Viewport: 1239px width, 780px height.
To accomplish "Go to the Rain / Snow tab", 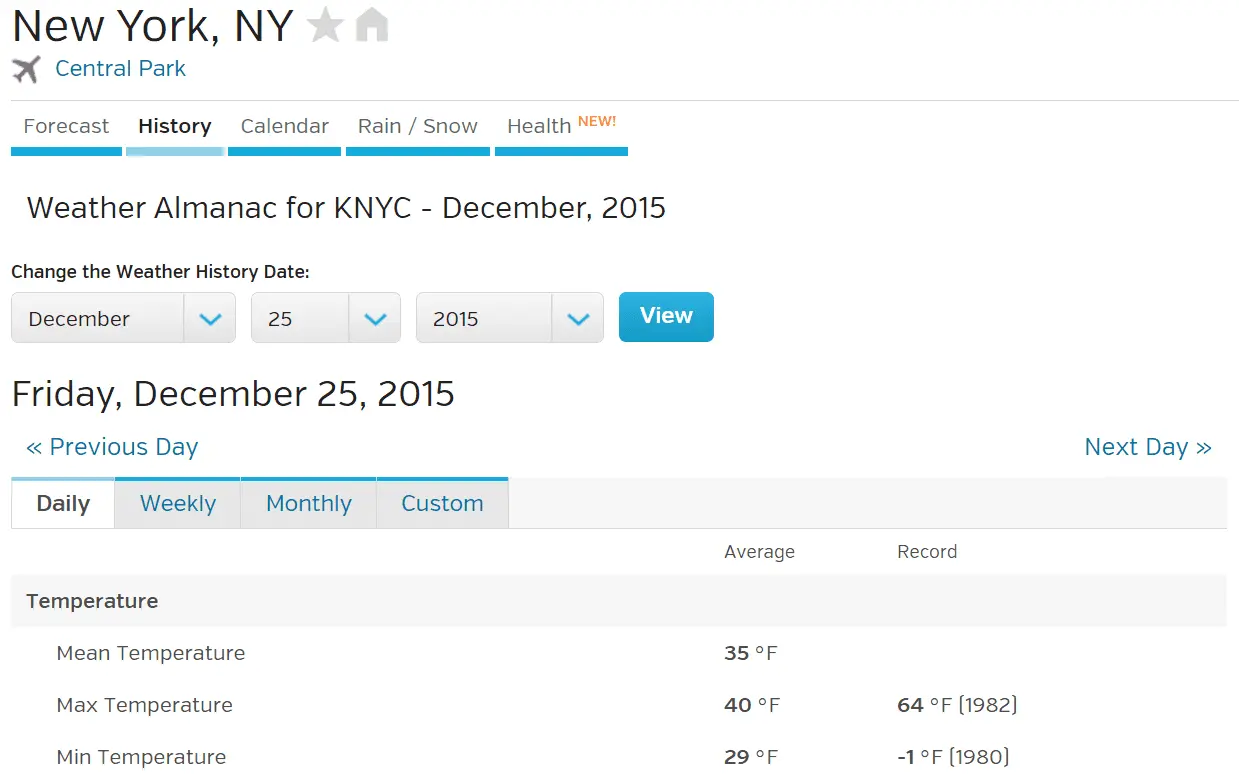I will [x=417, y=127].
